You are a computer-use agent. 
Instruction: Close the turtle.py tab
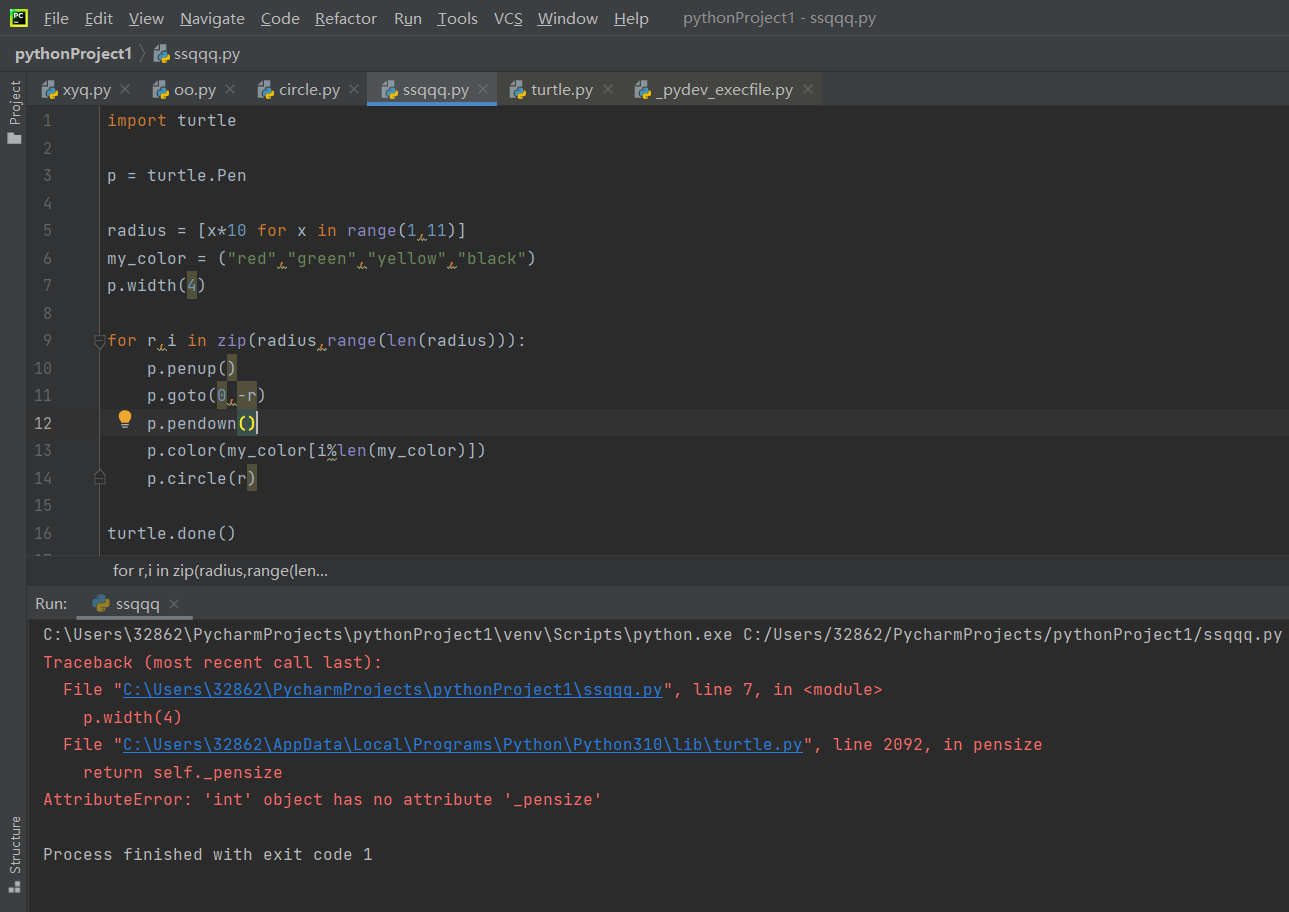click(x=607, y=89)
